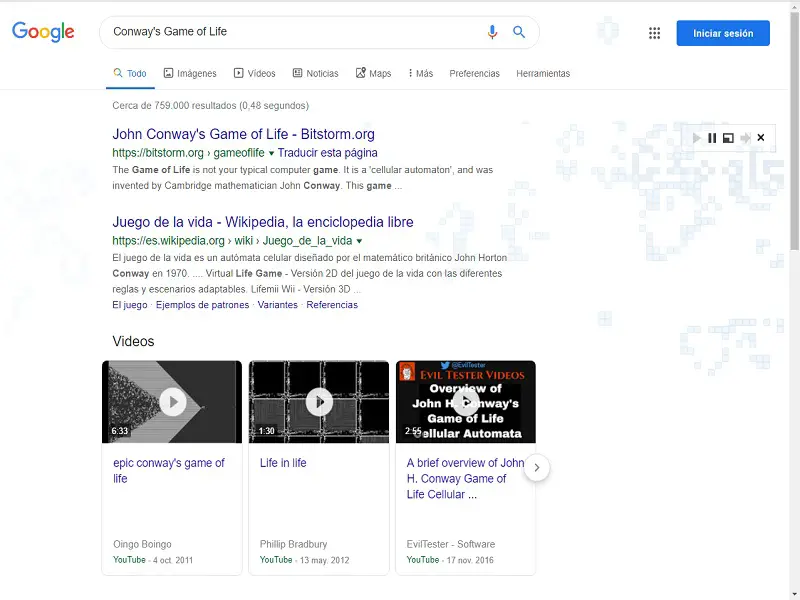Open the Ejemplos de patrones sitelink
Image resolution: width=800 pixels, height=600 pixels.
coord(203,305)
